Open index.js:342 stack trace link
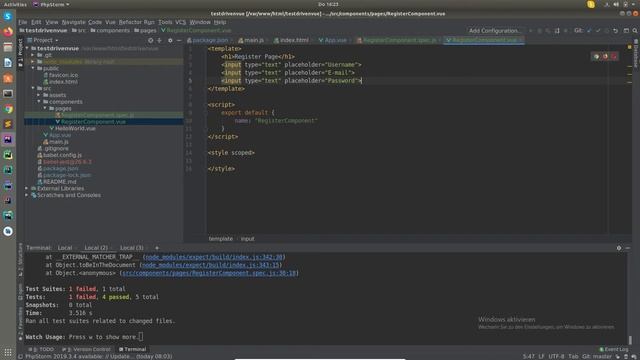The height and width of the screenshot is (360, 640). pos(214,257)
